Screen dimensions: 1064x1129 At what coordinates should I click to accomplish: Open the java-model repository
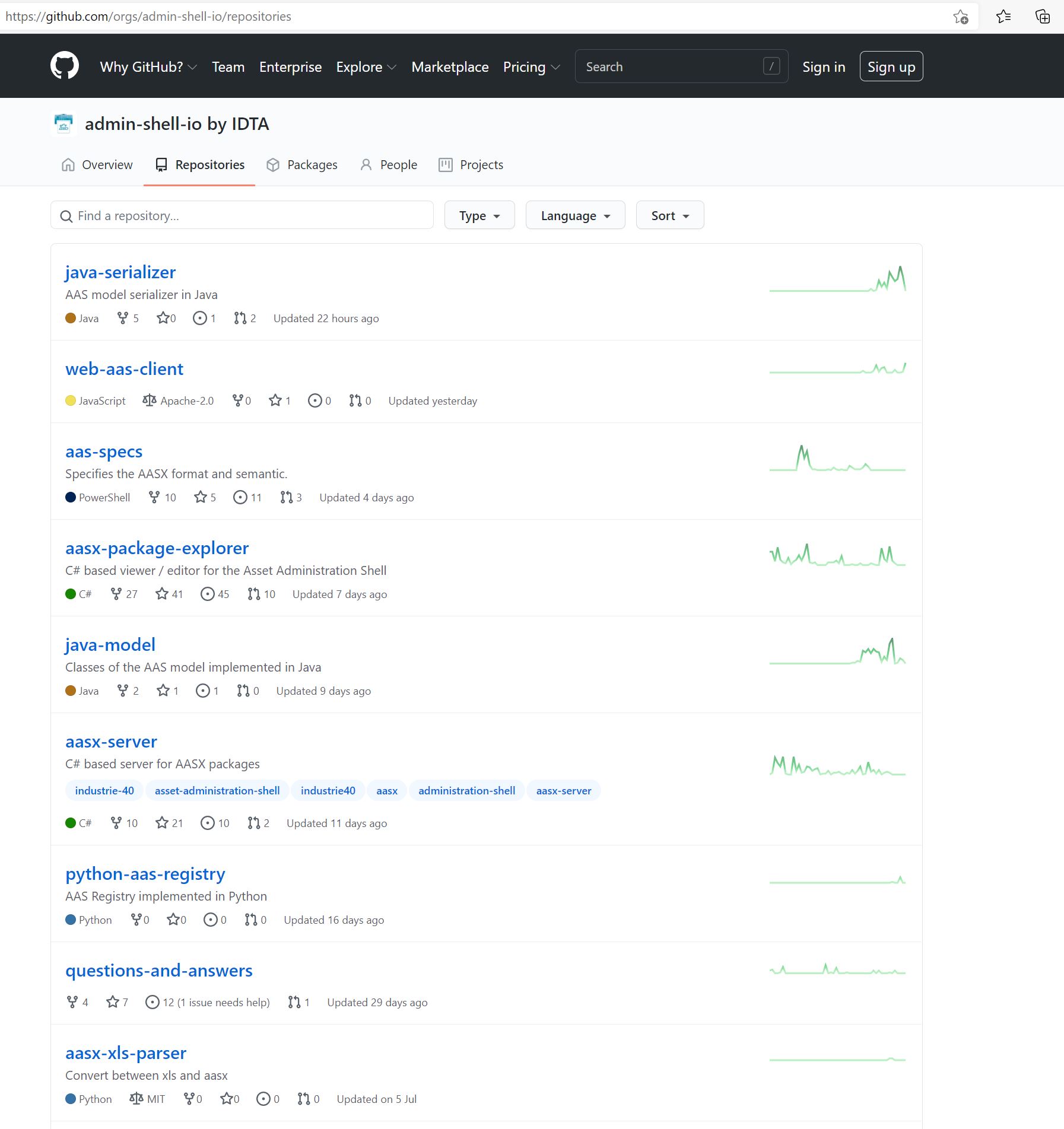click(110, 645)
